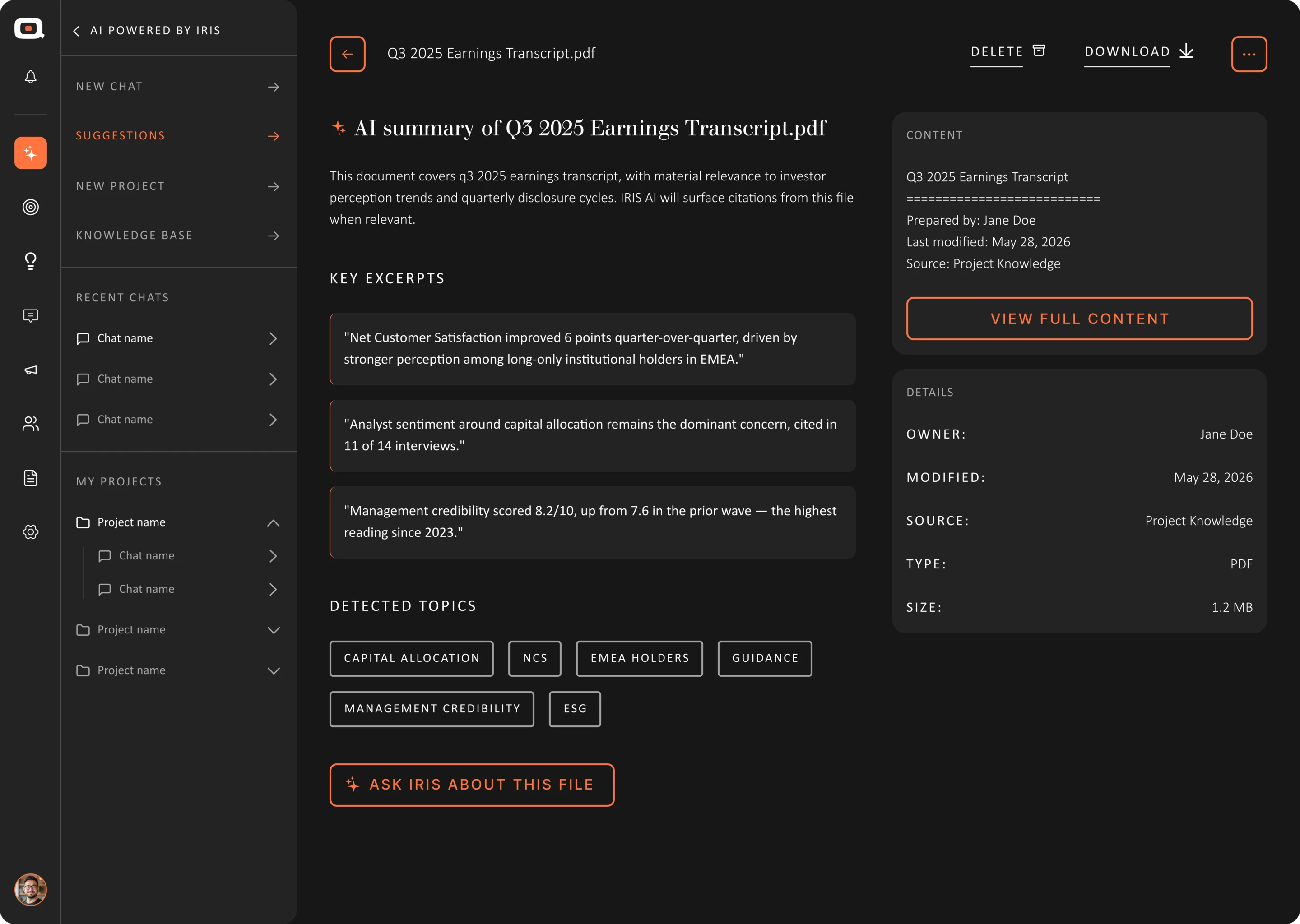This screenshot has height=924, width=1300.
Task: Open New Project from the menu
Action: (179, 187)
